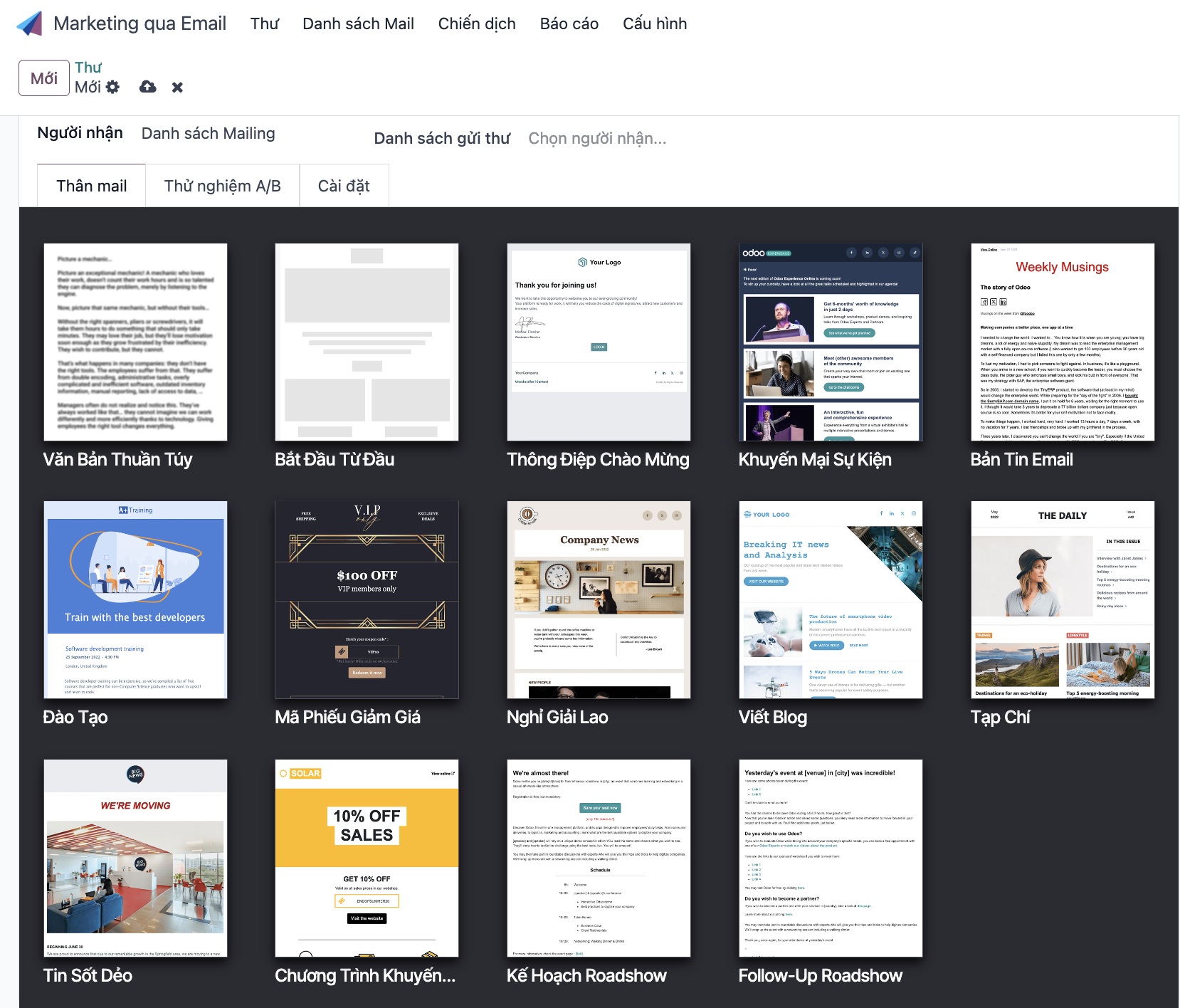Open the gear actions menu beside Mới
The height and width of the screenshot is (1008, 1180).
click(x=112, y=87)
